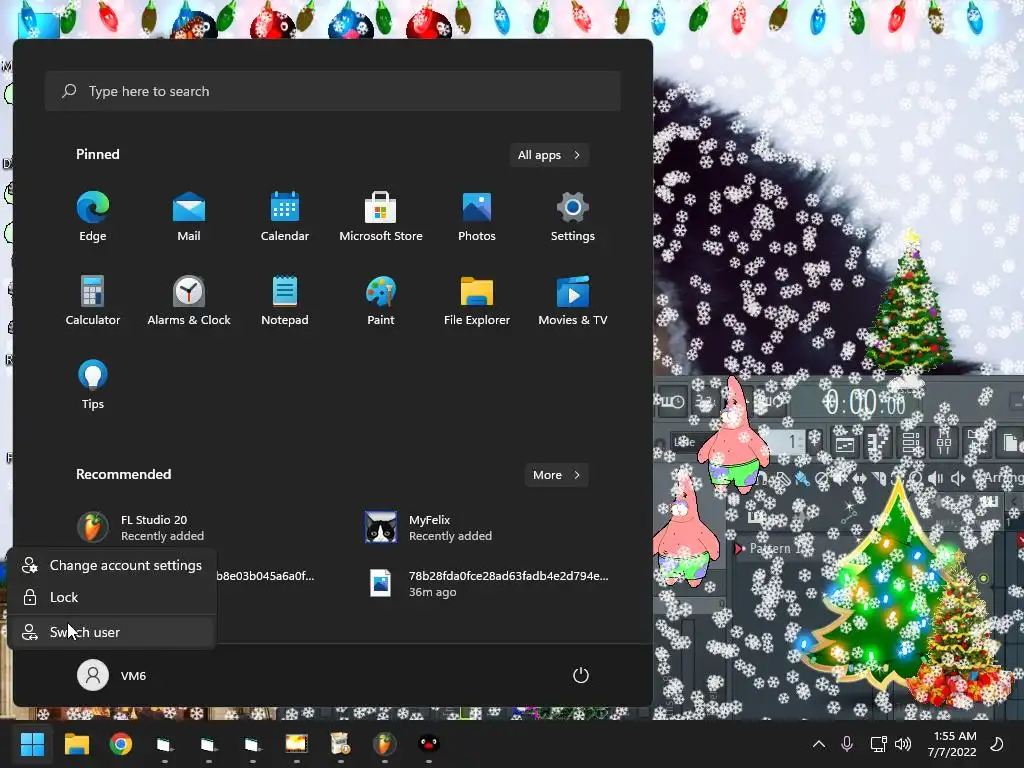Toggle the Windows Start button
Screen dimensions: 1024x768
point(32,744)
